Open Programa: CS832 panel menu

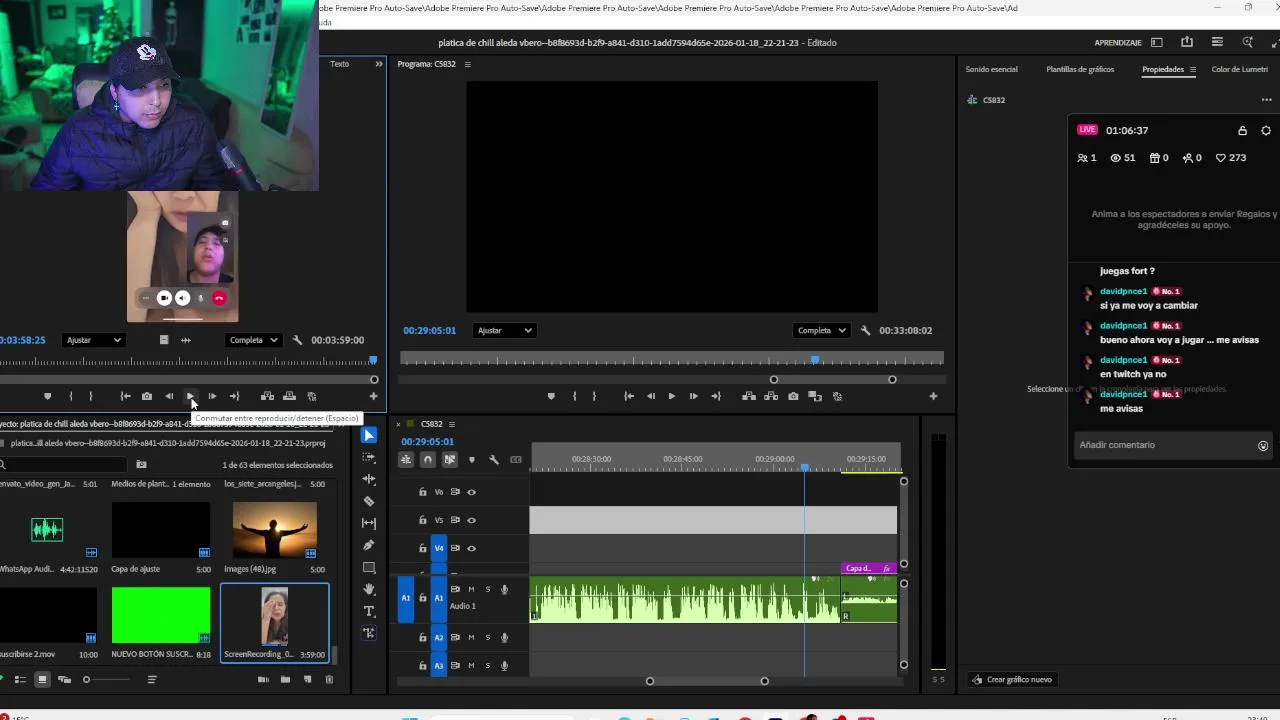[x=467, y=64]
